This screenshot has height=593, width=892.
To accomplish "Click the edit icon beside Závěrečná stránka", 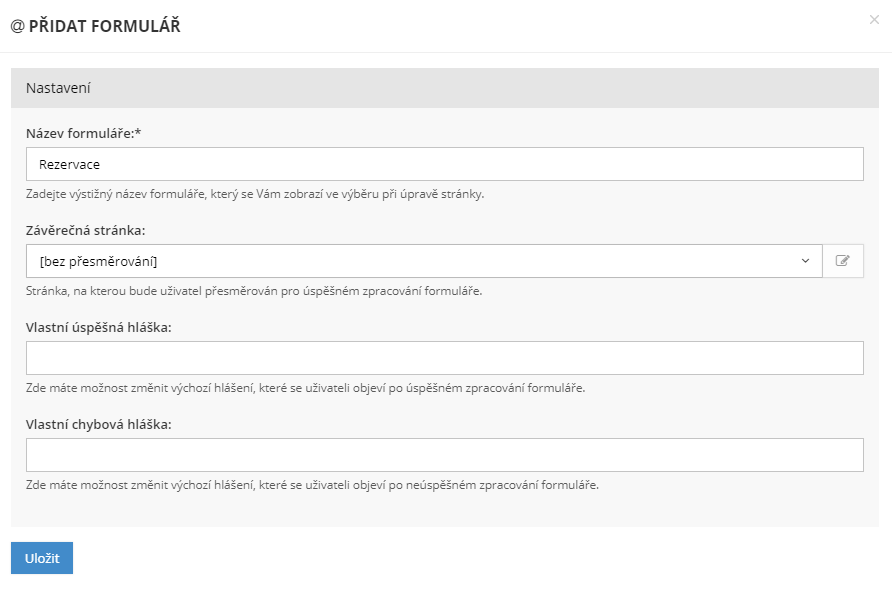I will (x=843, y=261).
